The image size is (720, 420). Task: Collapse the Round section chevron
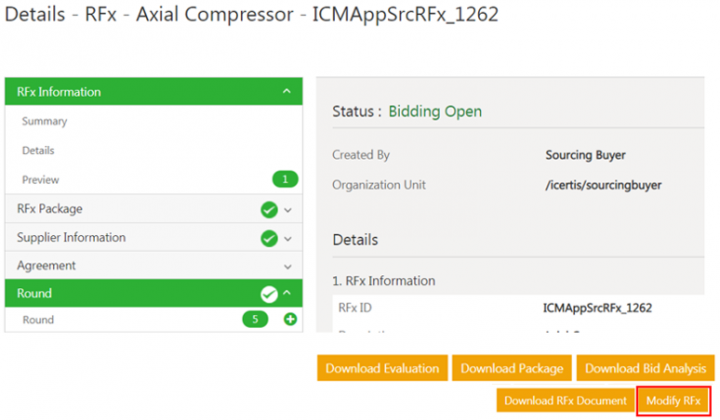point(287,294)
